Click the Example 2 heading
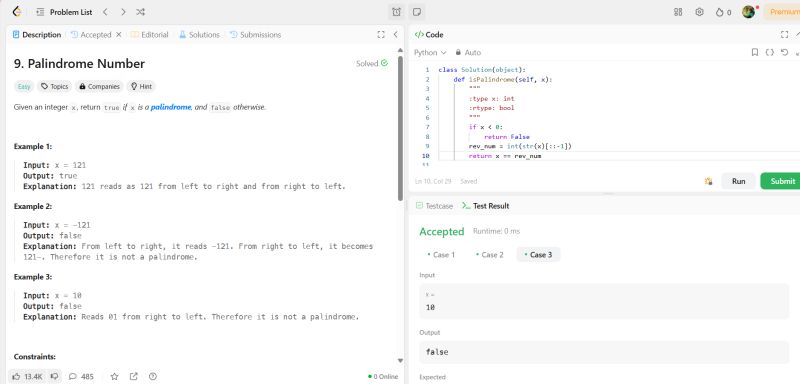The width and height of the screenshot is (800, 384). 33,207
